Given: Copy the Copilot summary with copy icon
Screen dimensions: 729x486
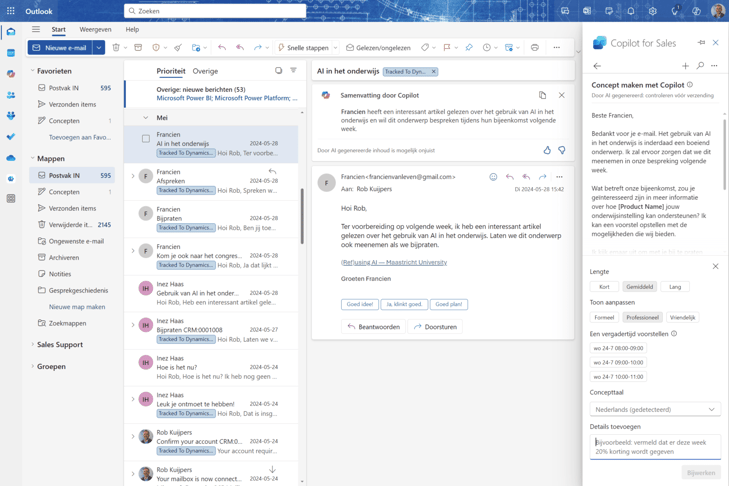Looking at the screenshot, I should 543,95.
